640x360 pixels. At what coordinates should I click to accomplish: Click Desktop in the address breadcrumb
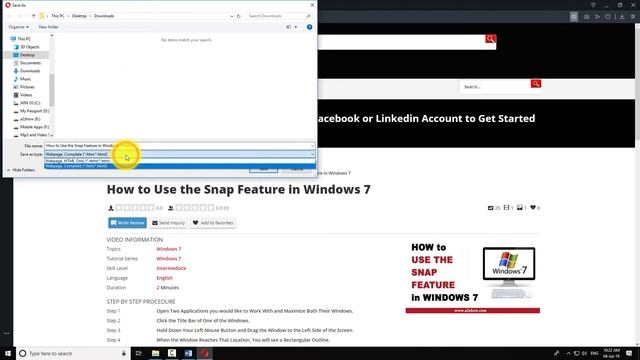click(x=79, y=16)
